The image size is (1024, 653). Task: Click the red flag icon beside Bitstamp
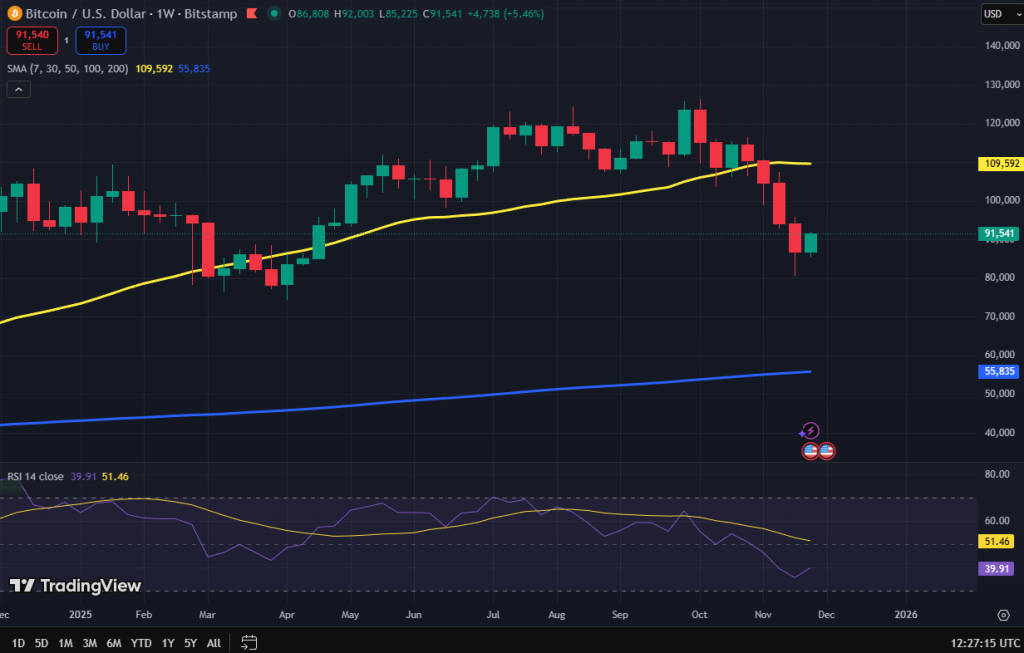click(249, 13)
